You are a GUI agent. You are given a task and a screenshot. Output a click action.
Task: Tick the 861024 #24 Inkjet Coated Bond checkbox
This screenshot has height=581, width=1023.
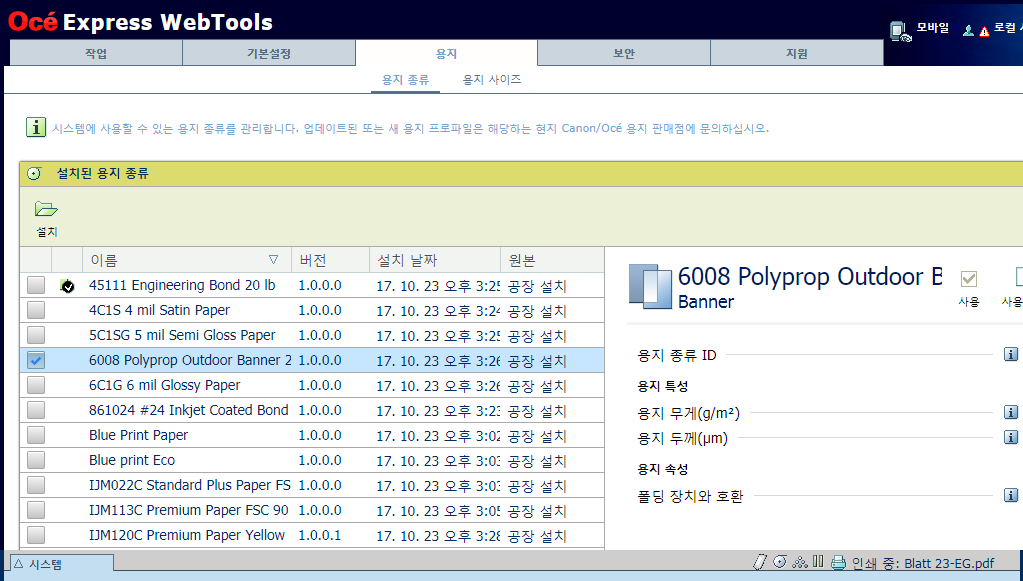pyautogui.click(x=36, y=410)
